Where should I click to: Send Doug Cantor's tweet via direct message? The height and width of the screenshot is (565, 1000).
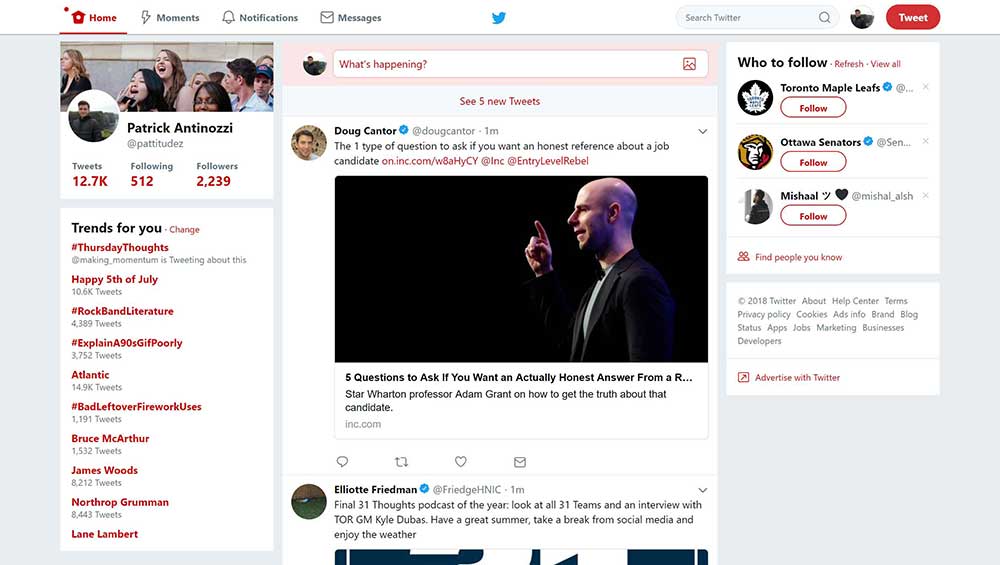pos(520,462)
